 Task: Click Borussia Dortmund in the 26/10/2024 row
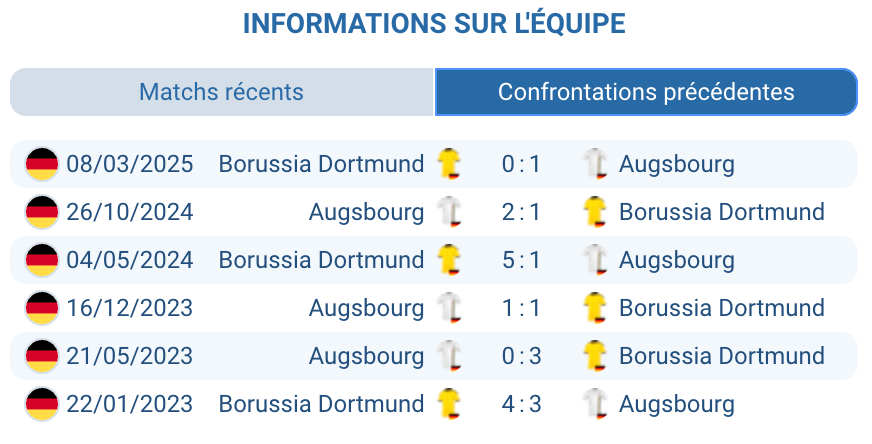pyautogui.click(x=721, y=212)
